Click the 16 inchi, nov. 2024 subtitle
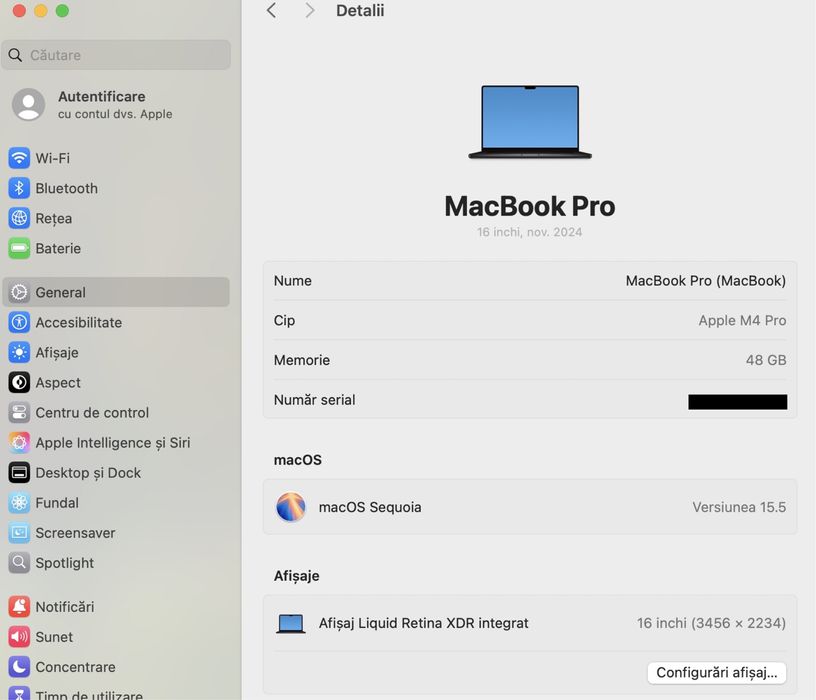816x700 pixels. click(530, 232)
